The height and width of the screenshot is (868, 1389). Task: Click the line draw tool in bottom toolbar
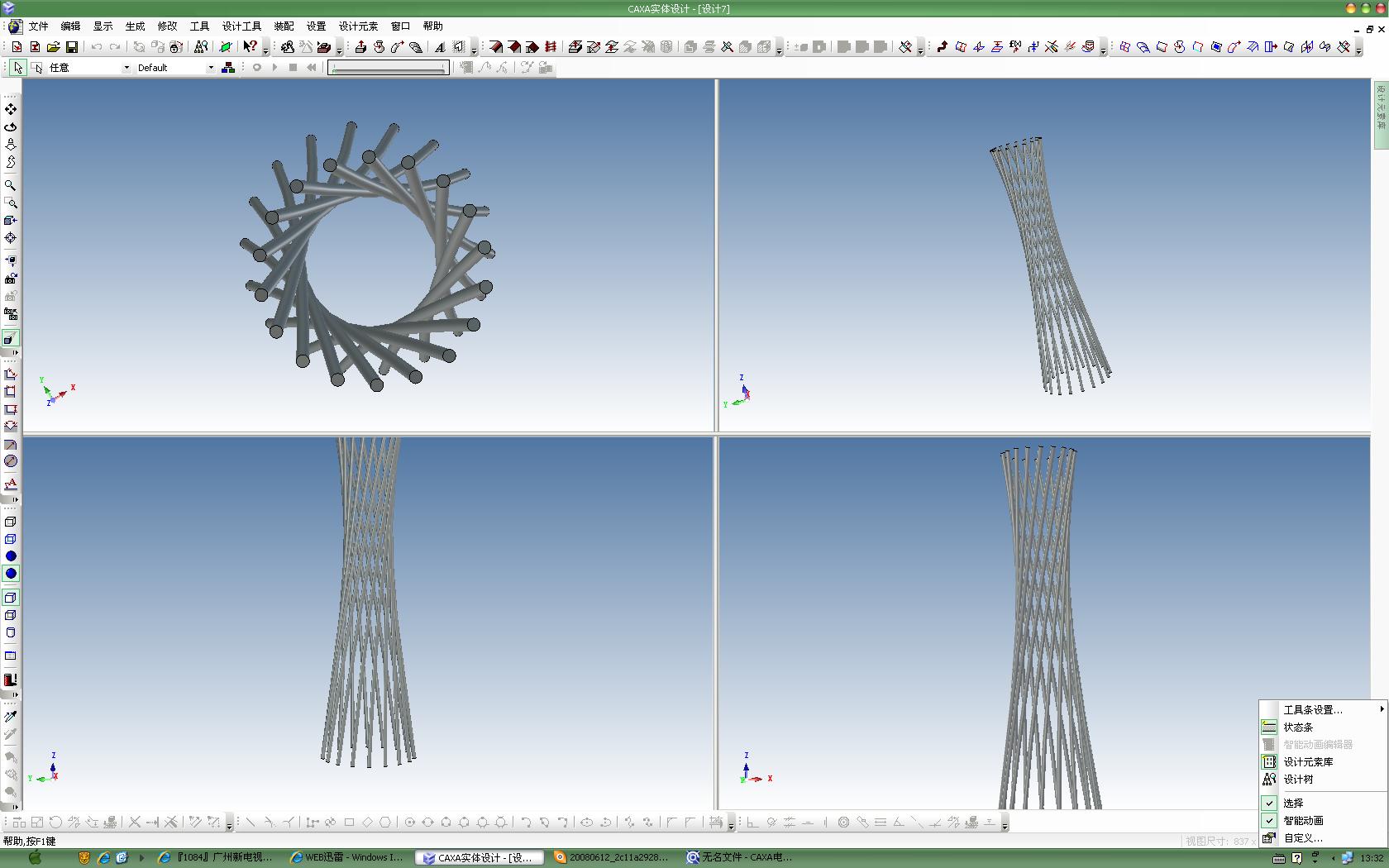click(251, 823)
